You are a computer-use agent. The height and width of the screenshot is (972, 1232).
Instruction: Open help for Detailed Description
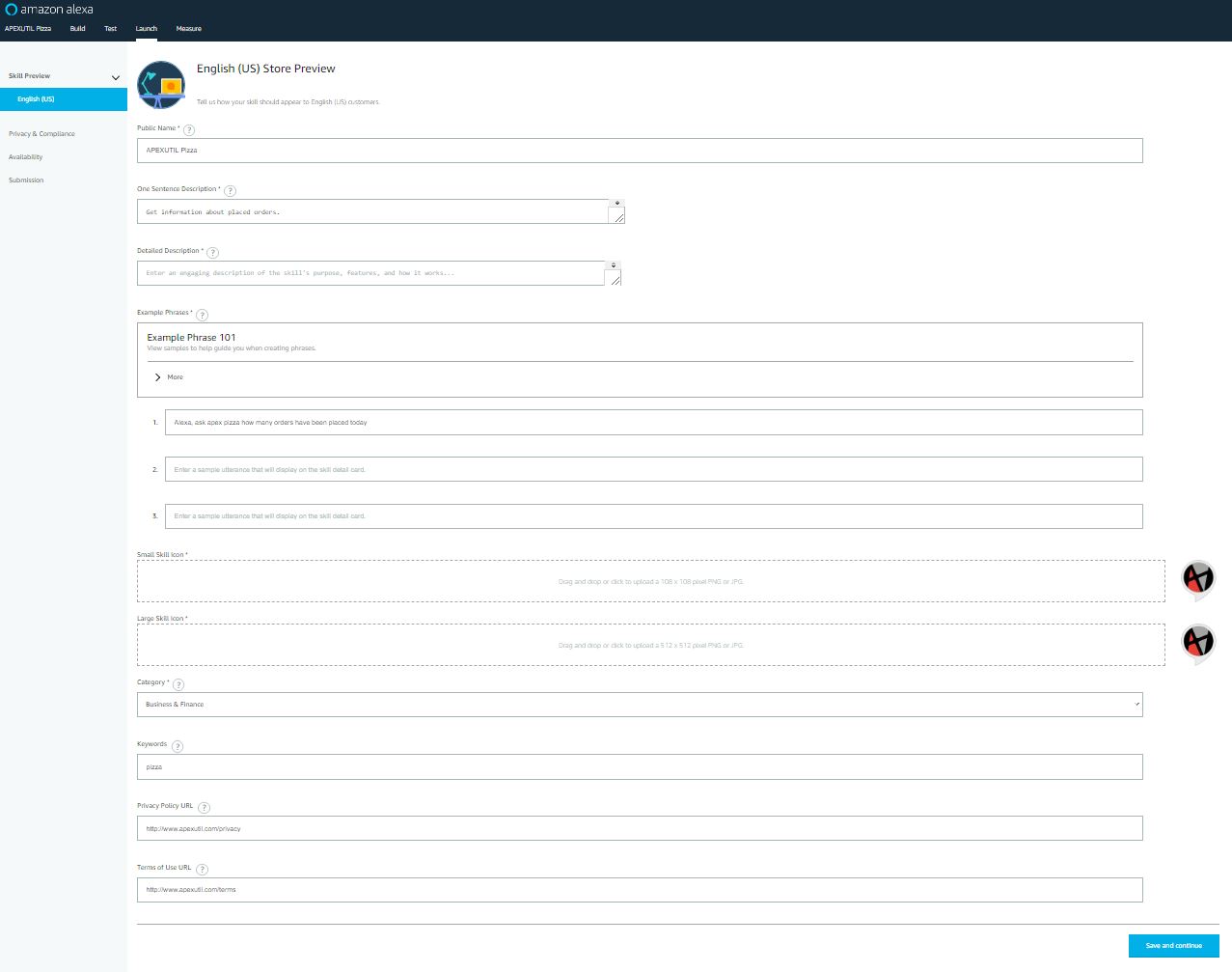pyautogui.click(x=213, y=252)
